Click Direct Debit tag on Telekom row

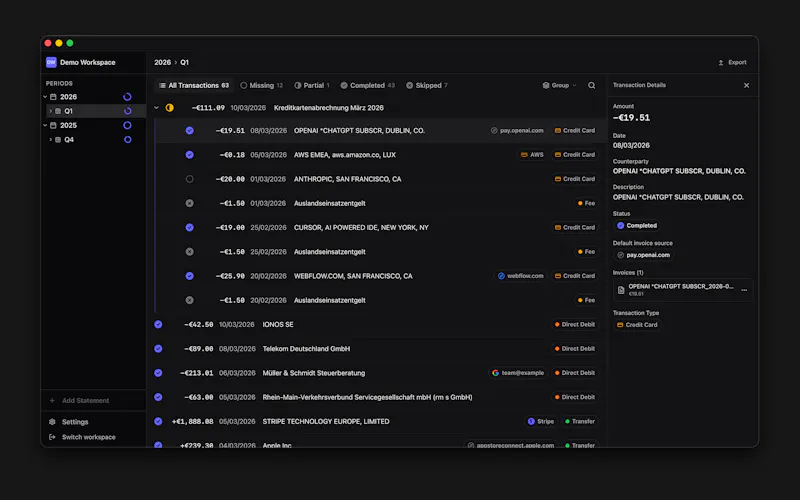point(574,348)
